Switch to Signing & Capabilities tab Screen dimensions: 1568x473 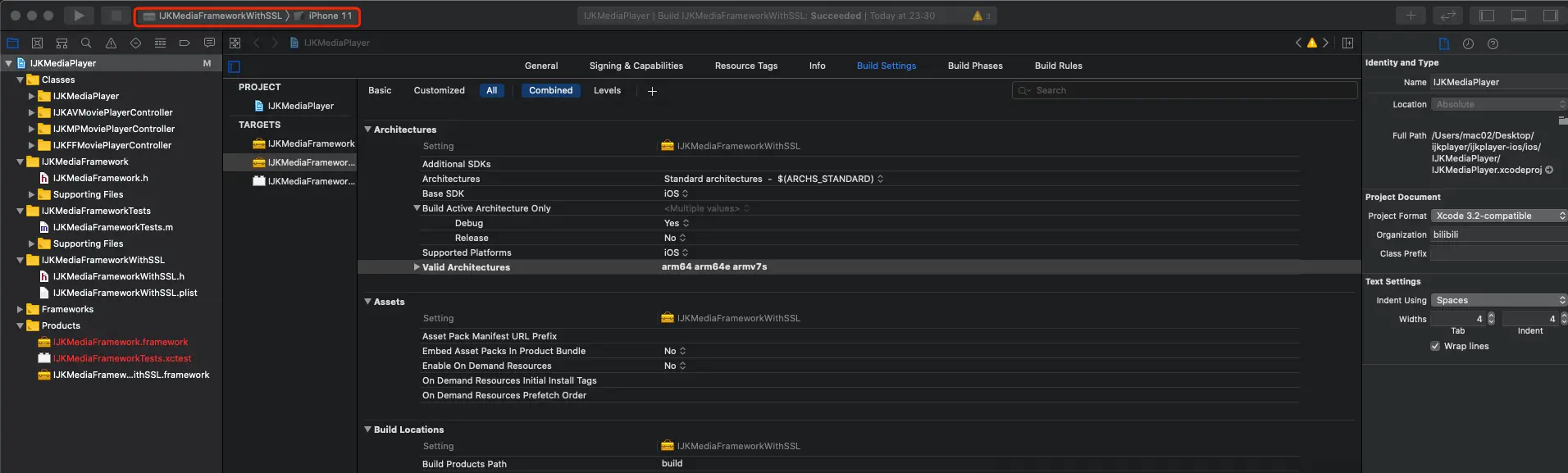pos(636,66)
